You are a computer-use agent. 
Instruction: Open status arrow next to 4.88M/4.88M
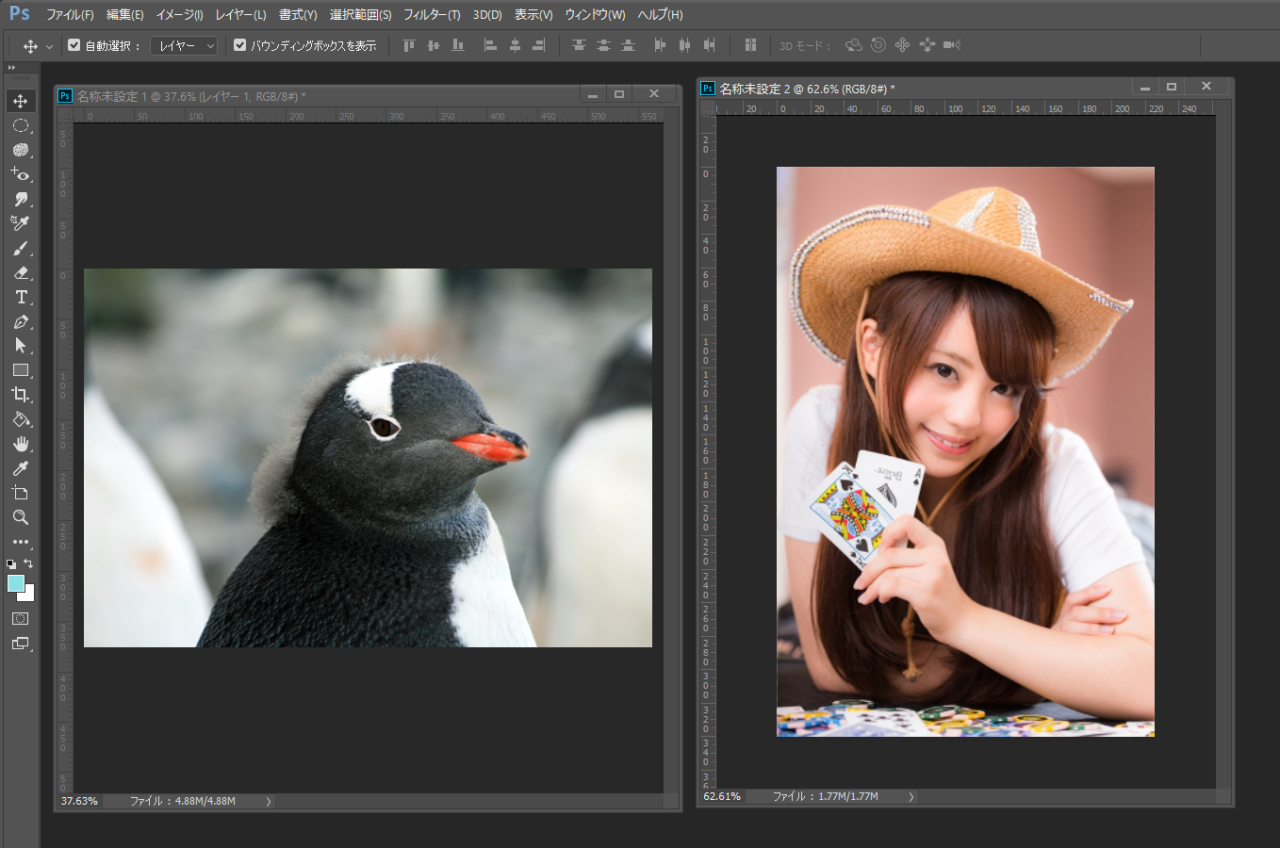pyautogui.click(x=268, y=801)
